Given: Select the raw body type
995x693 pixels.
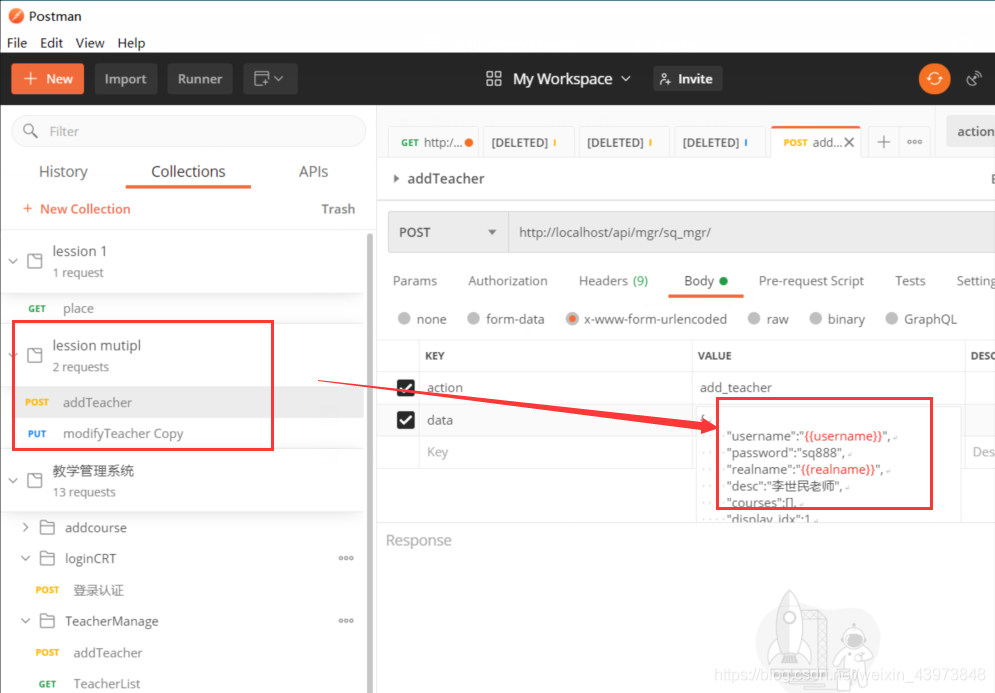Looking at the screenshot, I should pyautogui.click(x=753, y=319).
